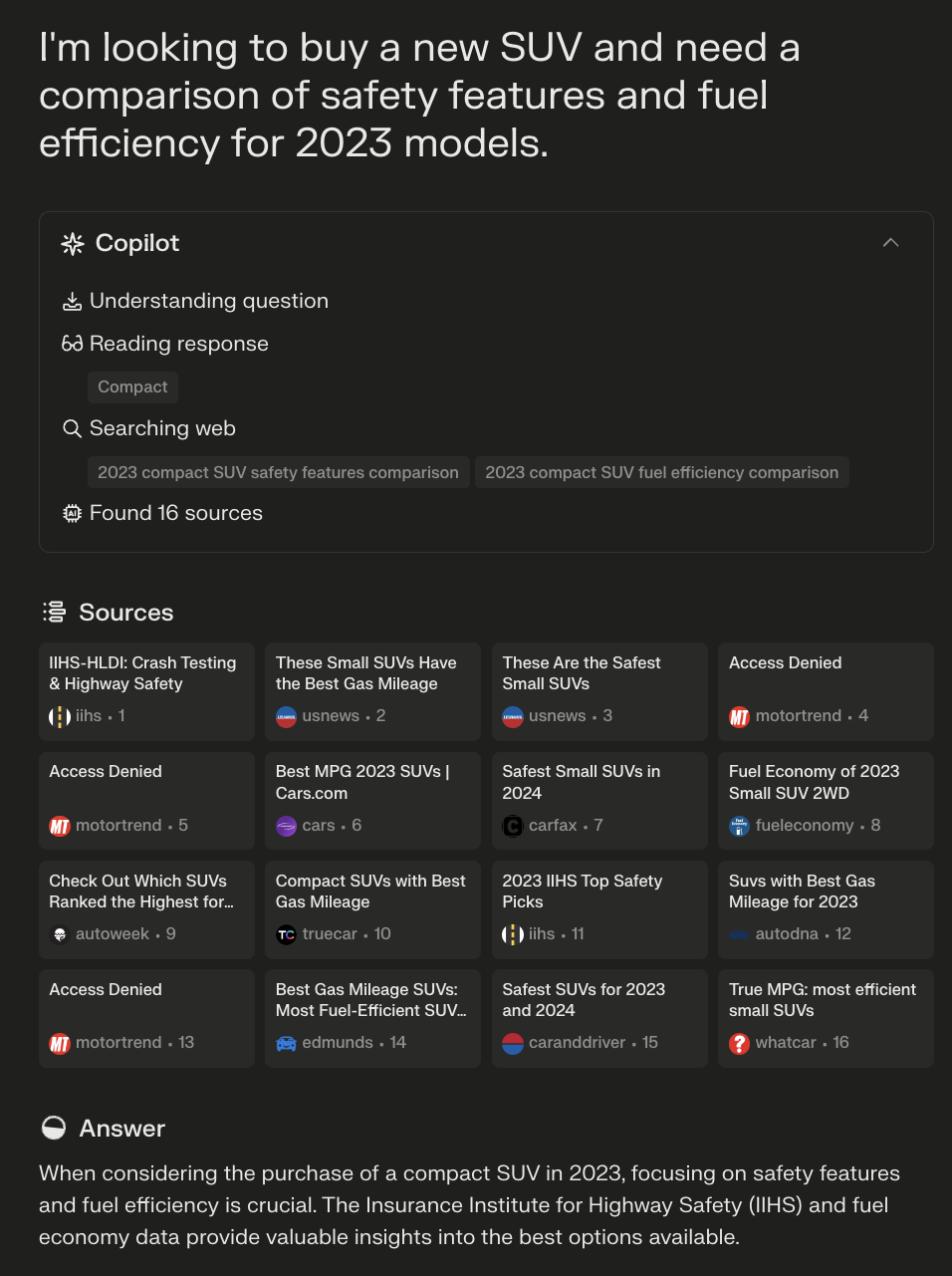
Task: Open autodna 'Suvs with Best Gas Mileage' source
Action: coord(826,909)
